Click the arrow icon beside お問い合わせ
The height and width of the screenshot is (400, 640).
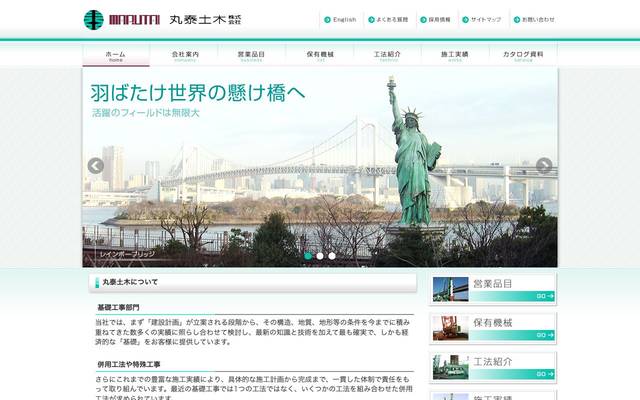(517, 20)
